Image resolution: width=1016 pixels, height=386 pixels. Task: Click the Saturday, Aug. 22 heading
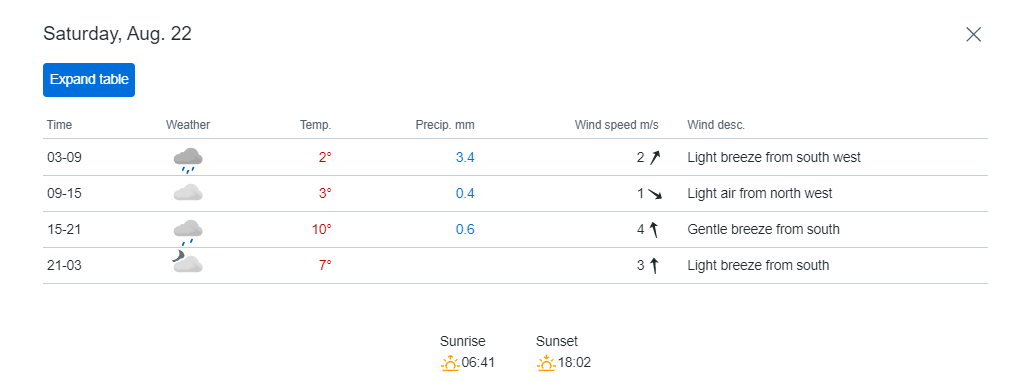point(117,34)
